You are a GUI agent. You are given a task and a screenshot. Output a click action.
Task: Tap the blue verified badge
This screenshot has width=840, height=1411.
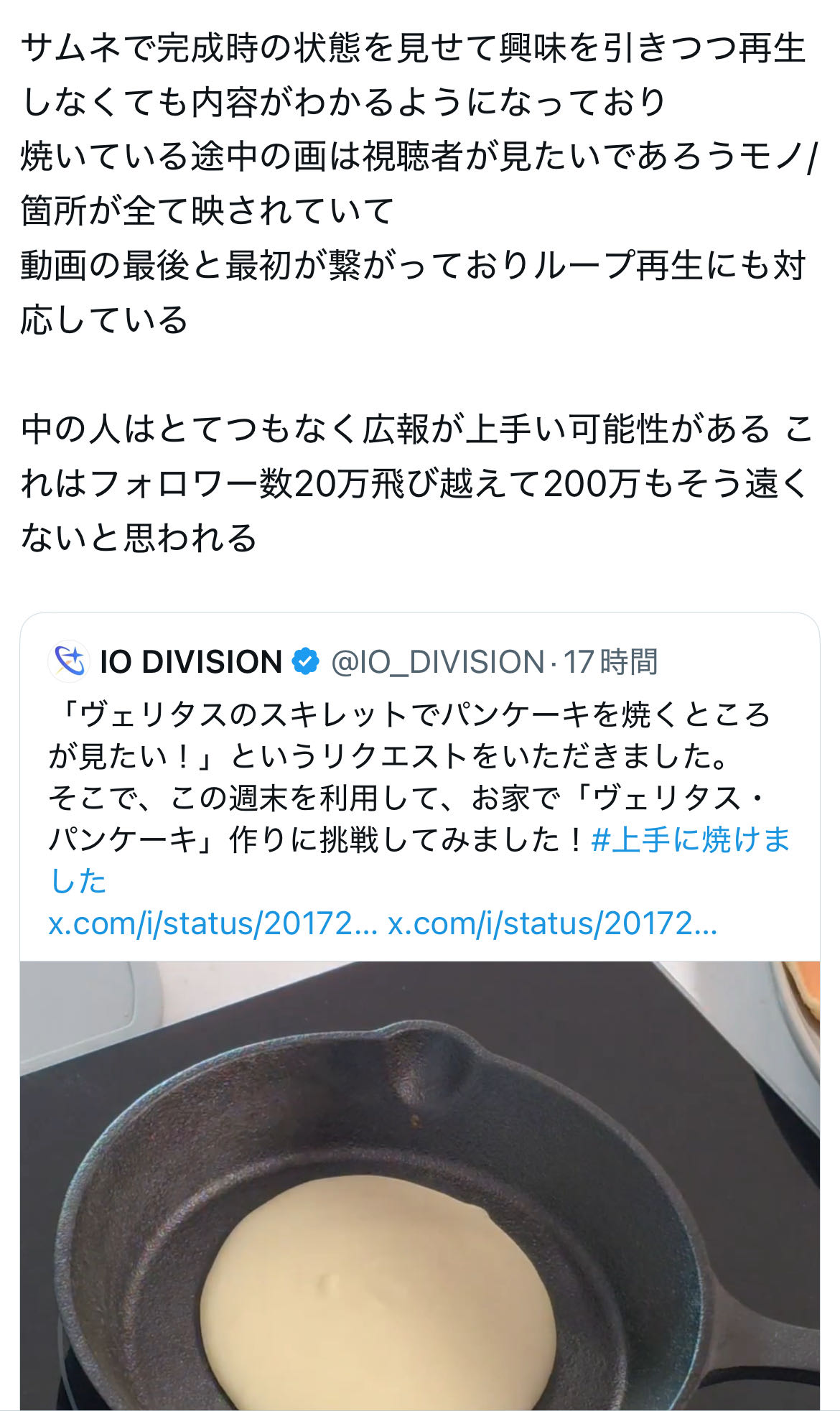pos(306,661)
